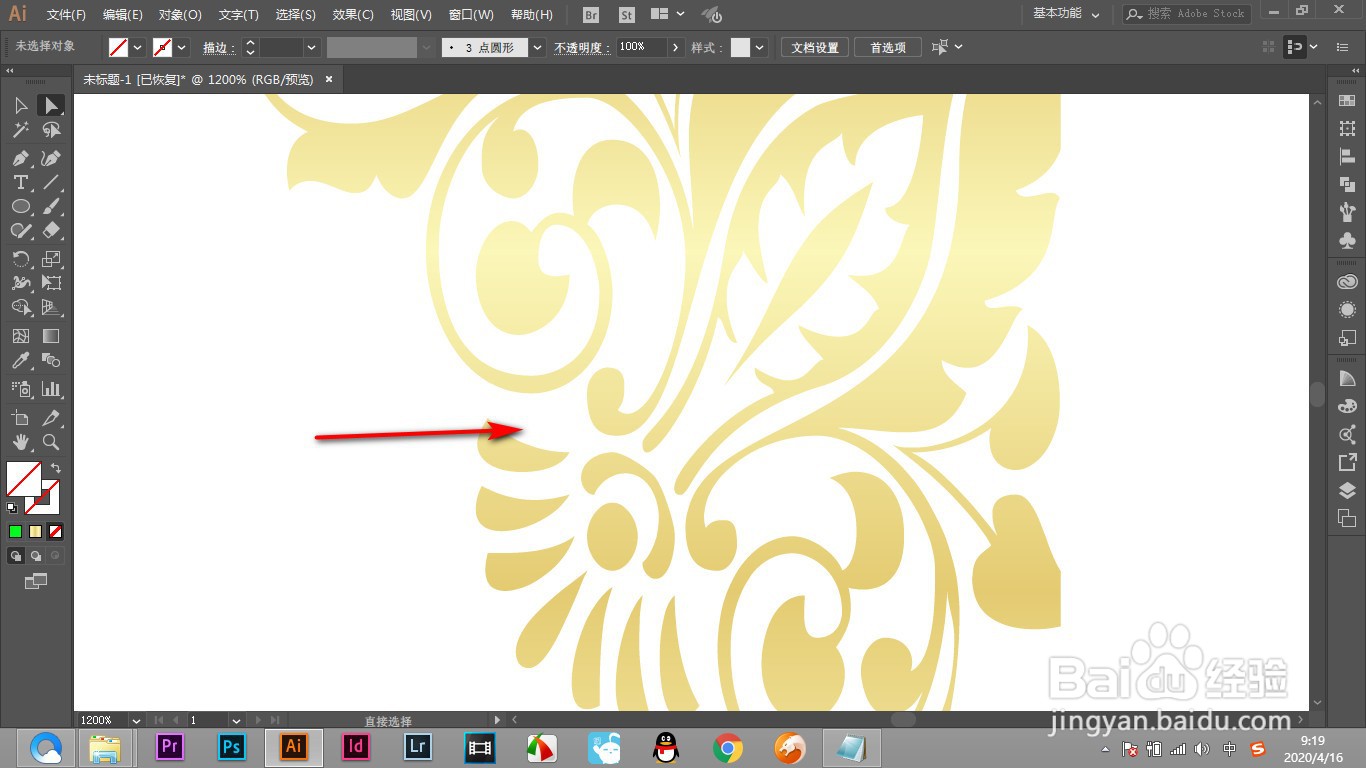This screenshot has height=768, width=1366.
Task: Open control bar stroke color dropdown
Action: pyautogui.click(x=182, y=47)
